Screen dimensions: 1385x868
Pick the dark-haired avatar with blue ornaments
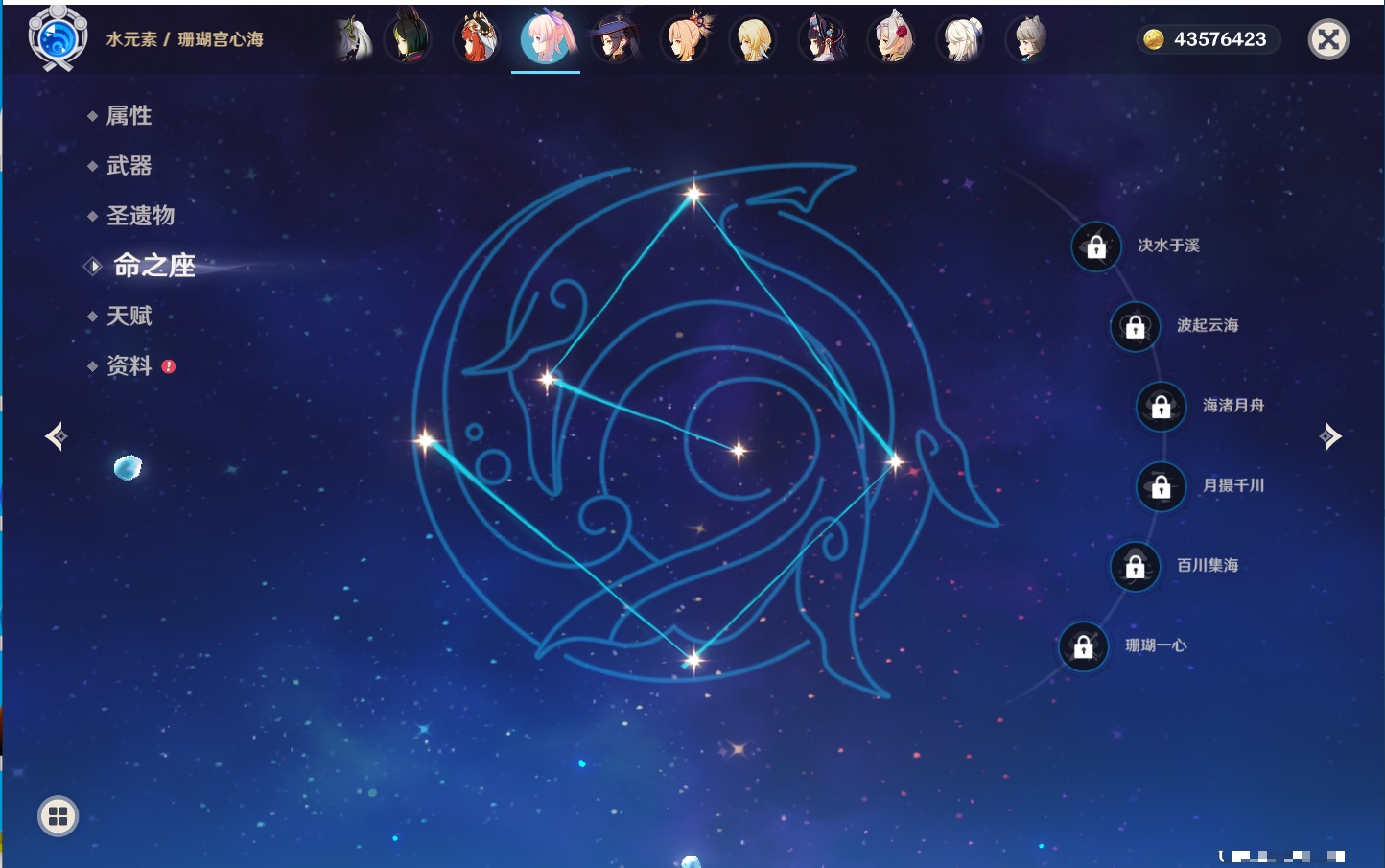click(823, 38)
